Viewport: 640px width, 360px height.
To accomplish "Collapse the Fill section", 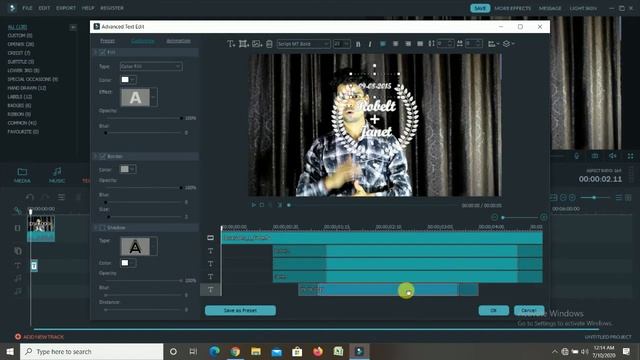I will (x=96, y=52).
